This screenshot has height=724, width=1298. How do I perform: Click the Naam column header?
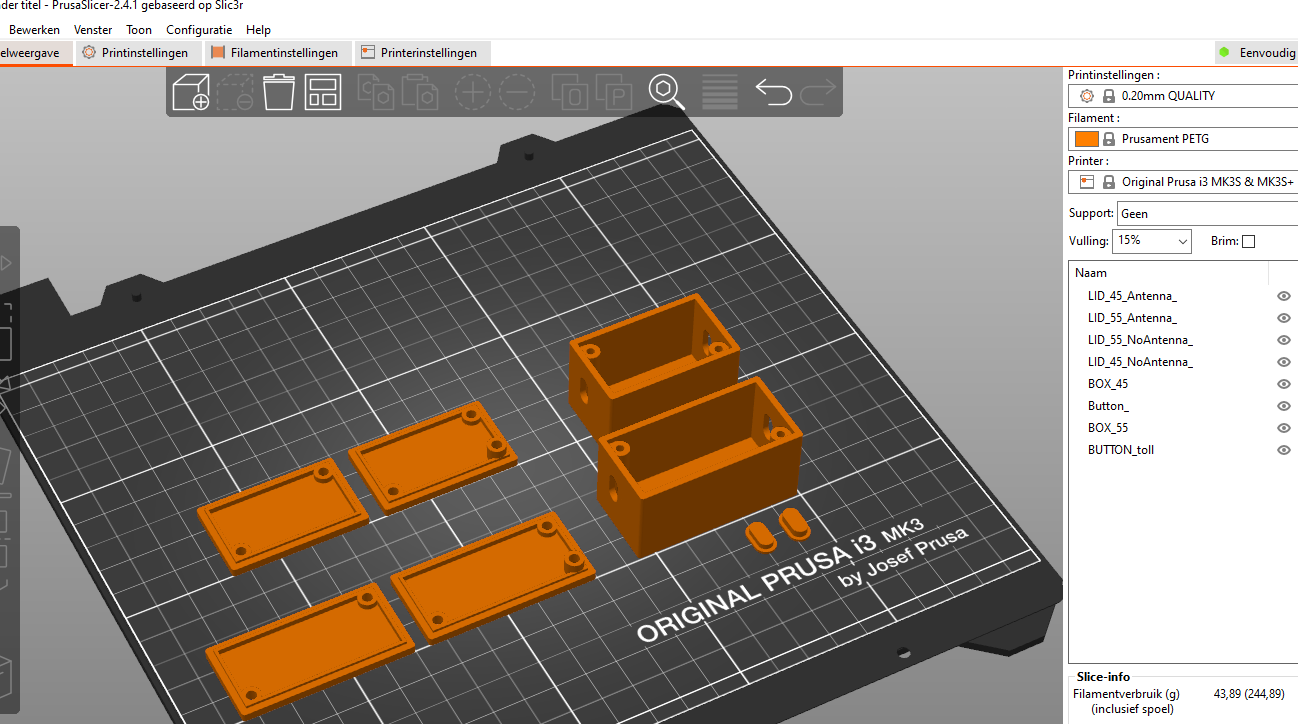tap(1169, 273)
